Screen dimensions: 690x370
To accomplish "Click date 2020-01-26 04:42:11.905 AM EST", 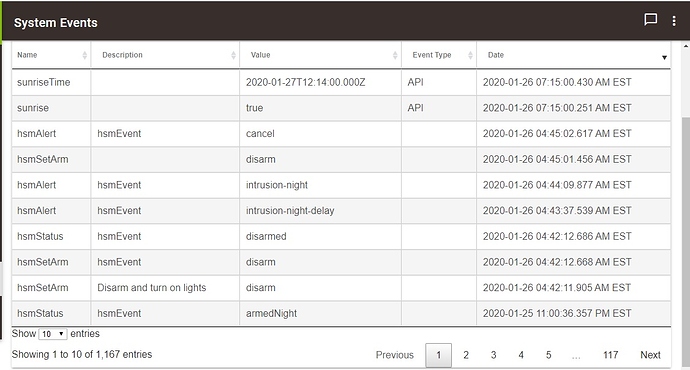I will [x=557, y=288].
